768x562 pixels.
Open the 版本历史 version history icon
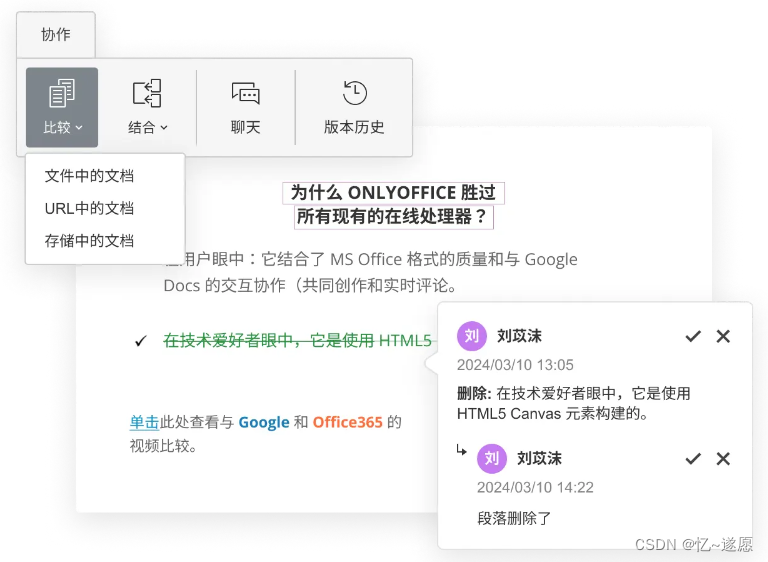click(355, 93)
